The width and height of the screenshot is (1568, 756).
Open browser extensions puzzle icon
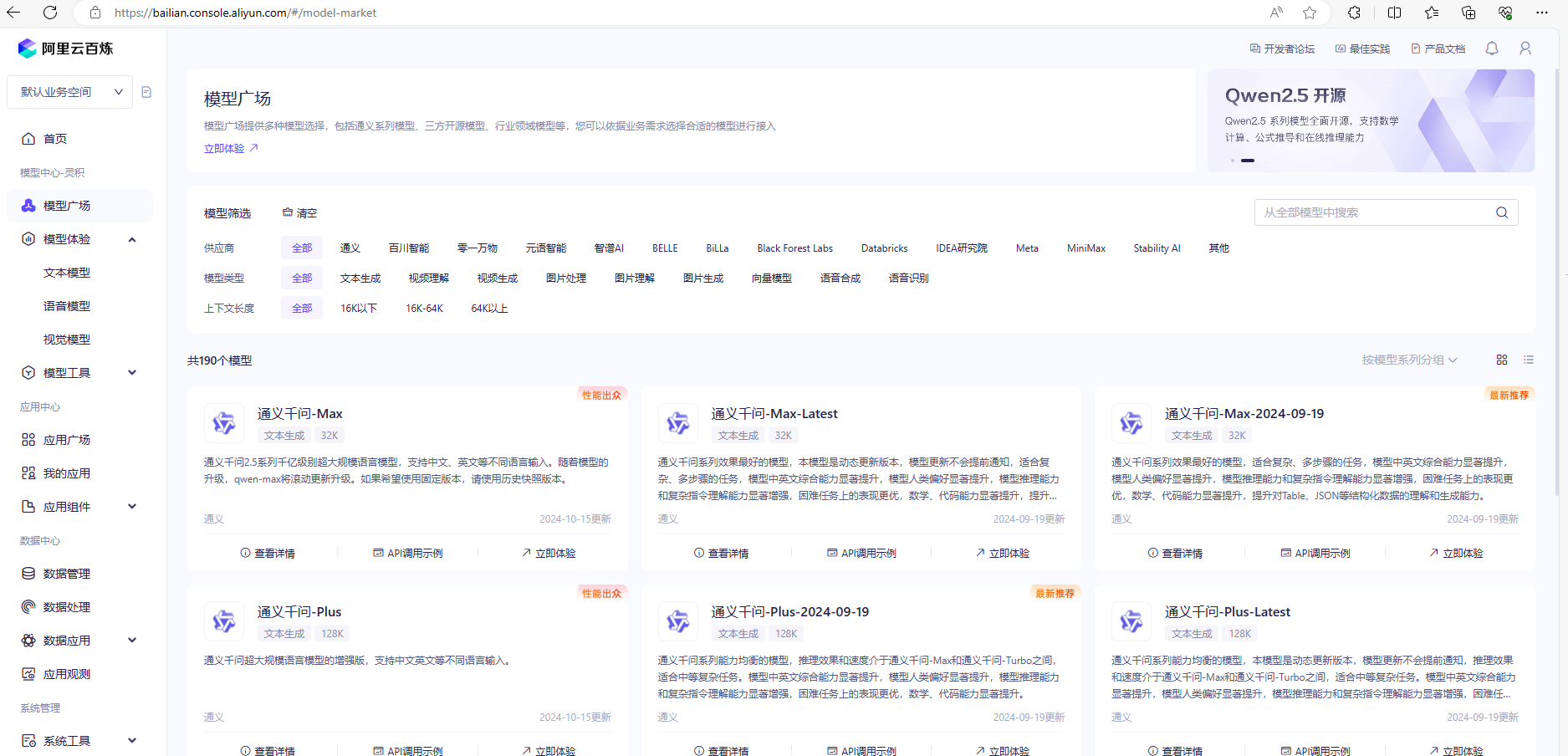(1354, 13)
